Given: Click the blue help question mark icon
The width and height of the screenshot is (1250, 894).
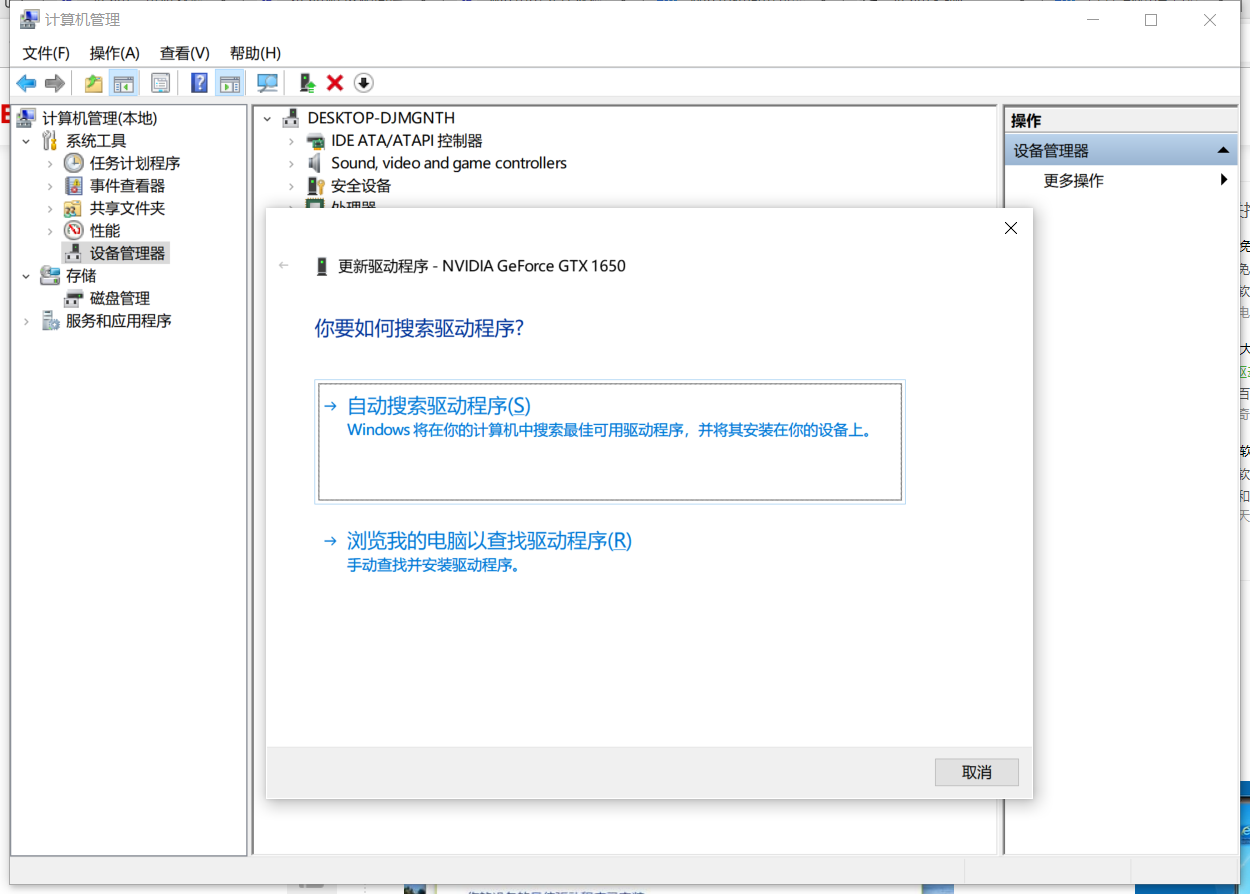Looking at the screenshot, I should click(x=199, y=83).
